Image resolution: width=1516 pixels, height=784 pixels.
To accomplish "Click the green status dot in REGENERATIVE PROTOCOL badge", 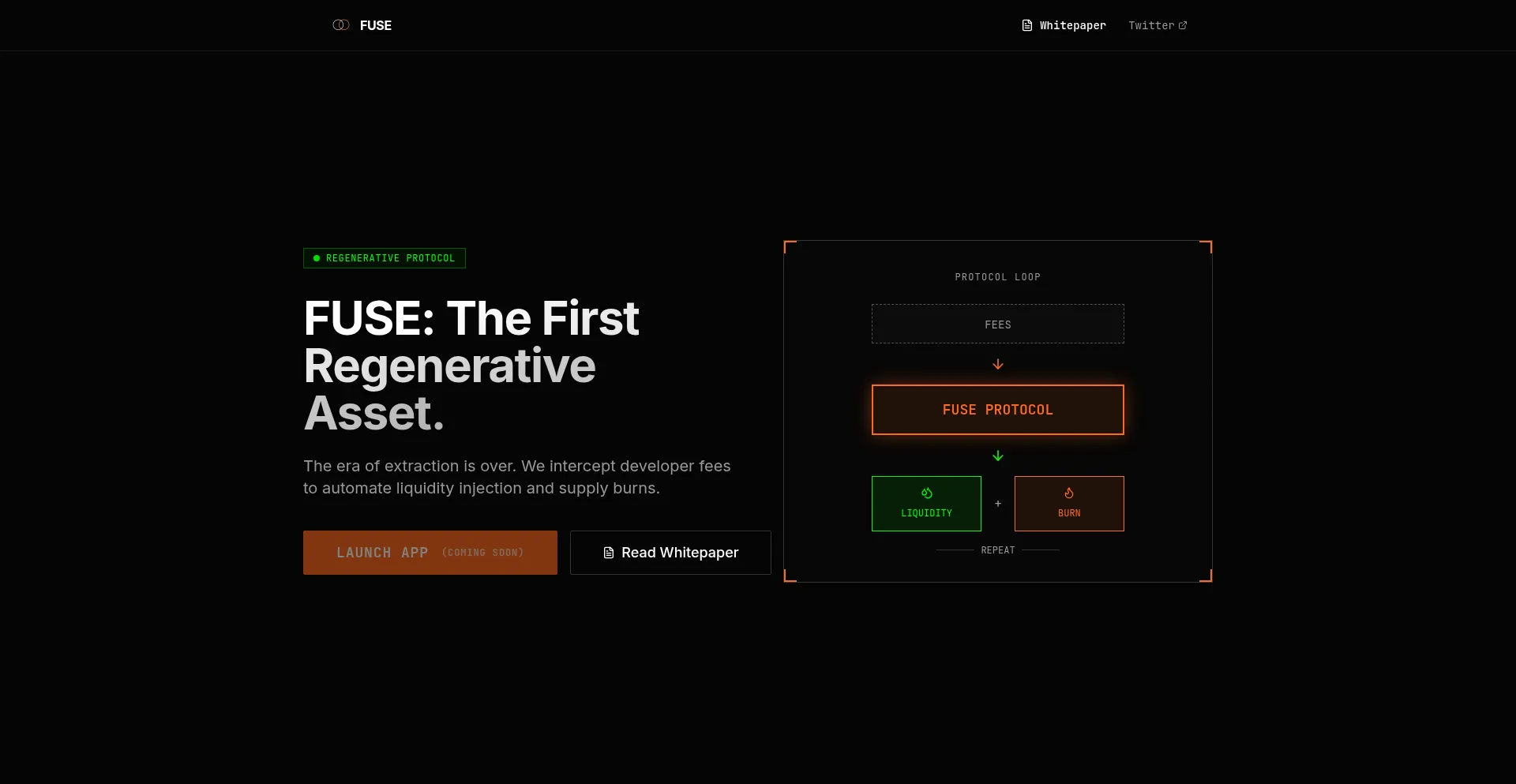I will [x=316, y=258].
